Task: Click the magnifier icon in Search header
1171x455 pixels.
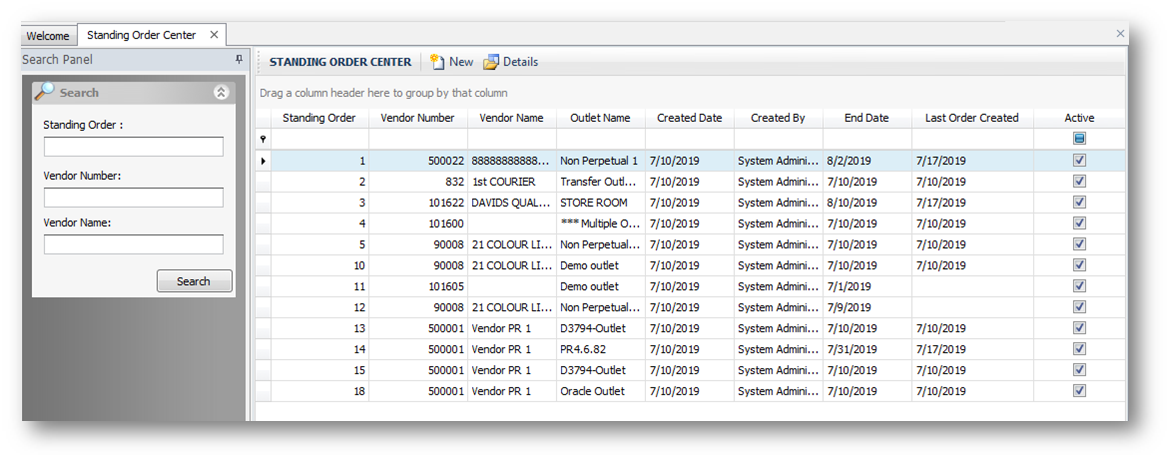Action: pos(45,92)
